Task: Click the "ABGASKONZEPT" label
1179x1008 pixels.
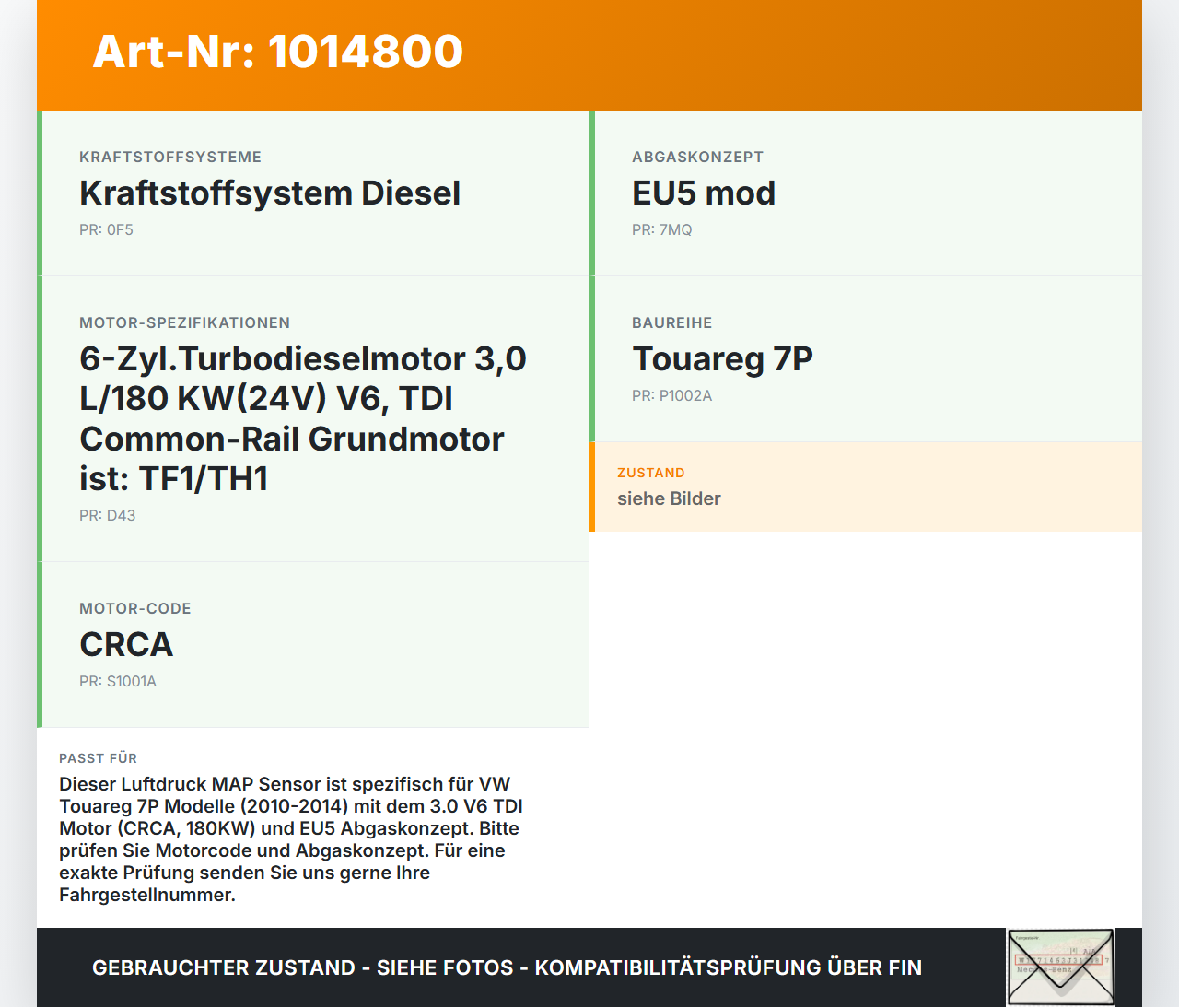Action: 697,157
